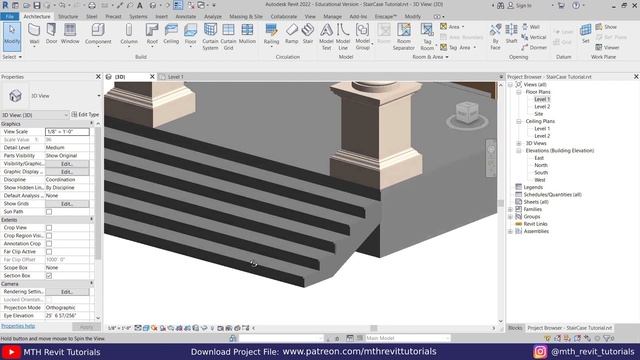This screenshot has width=640, height=360.
Task: Uncheck the Section Box checkbox
Action: point(49,276)
